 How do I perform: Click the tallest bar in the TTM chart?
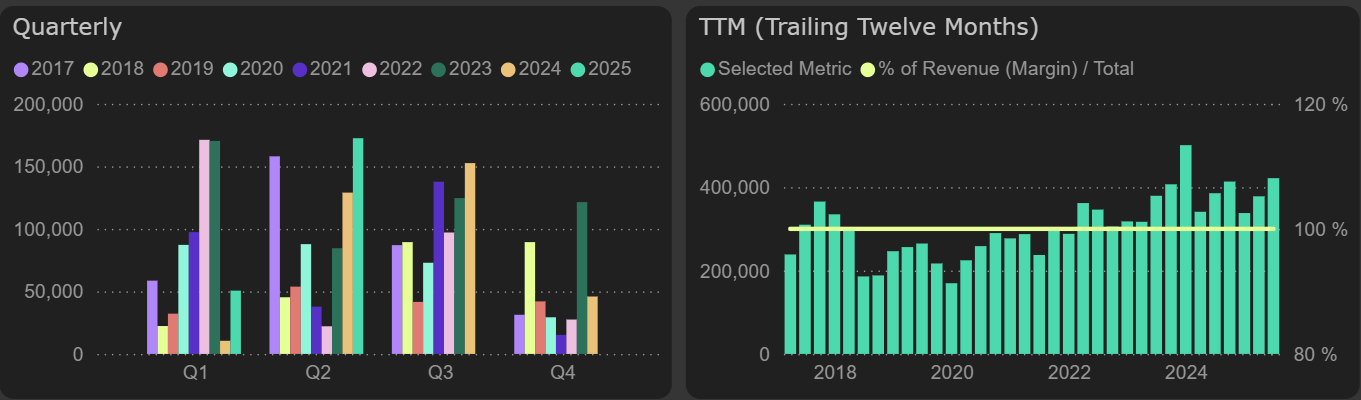coord(1185,250)
